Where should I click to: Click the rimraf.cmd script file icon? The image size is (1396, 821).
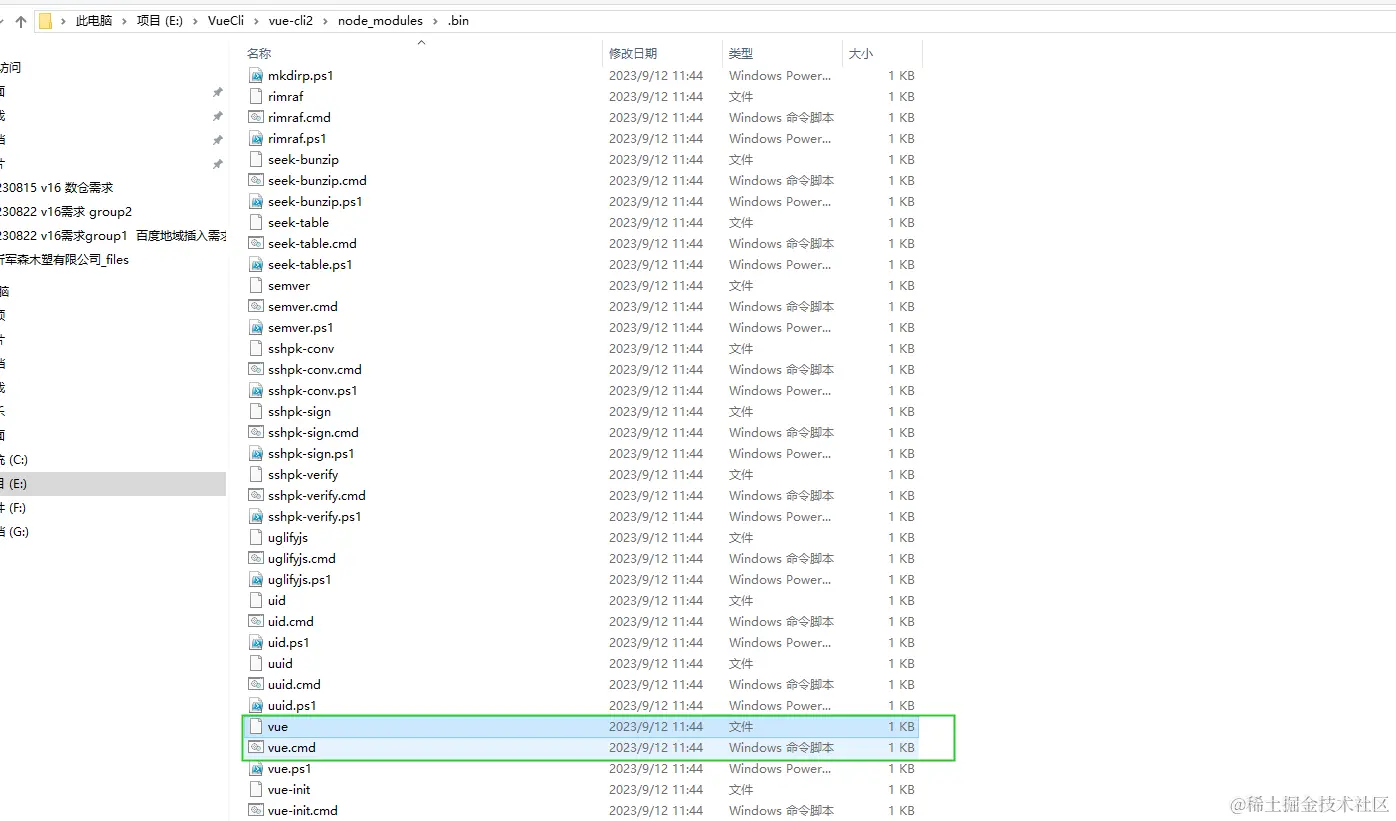click(256, 117)
